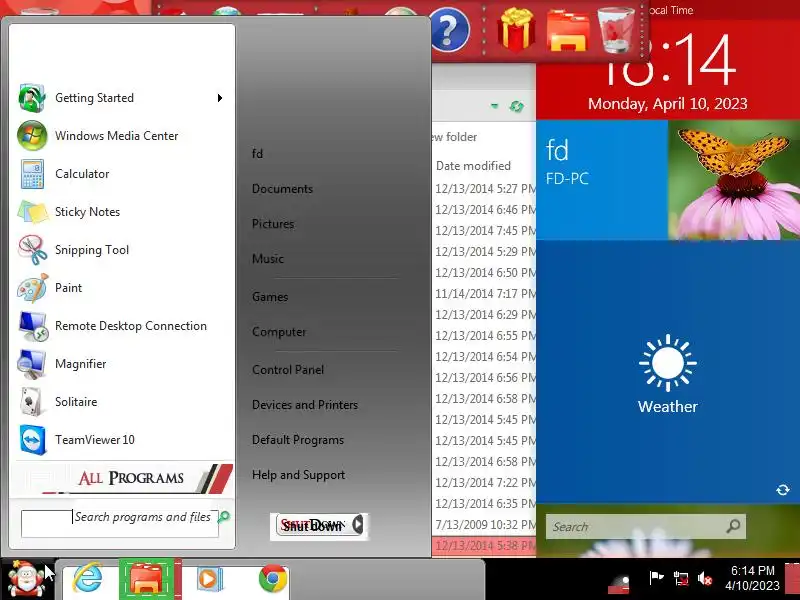This screenshot has width=800, height=600.
Task: Open the Explorer address dropdown arrow
Action: 494,106
